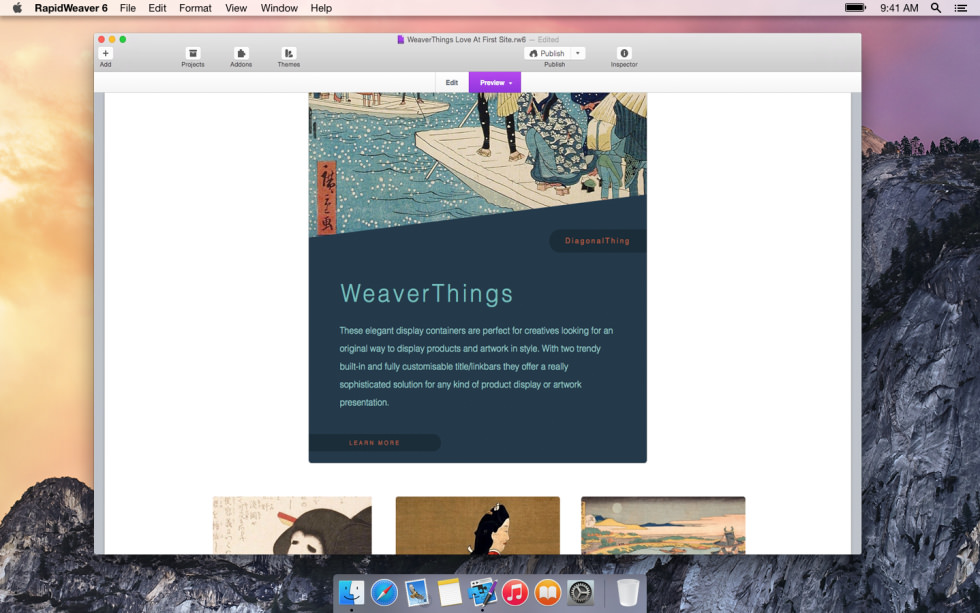Launch Safari from the Dock
This screenshot has width=980, height=613.
click(x=384, y=592)
